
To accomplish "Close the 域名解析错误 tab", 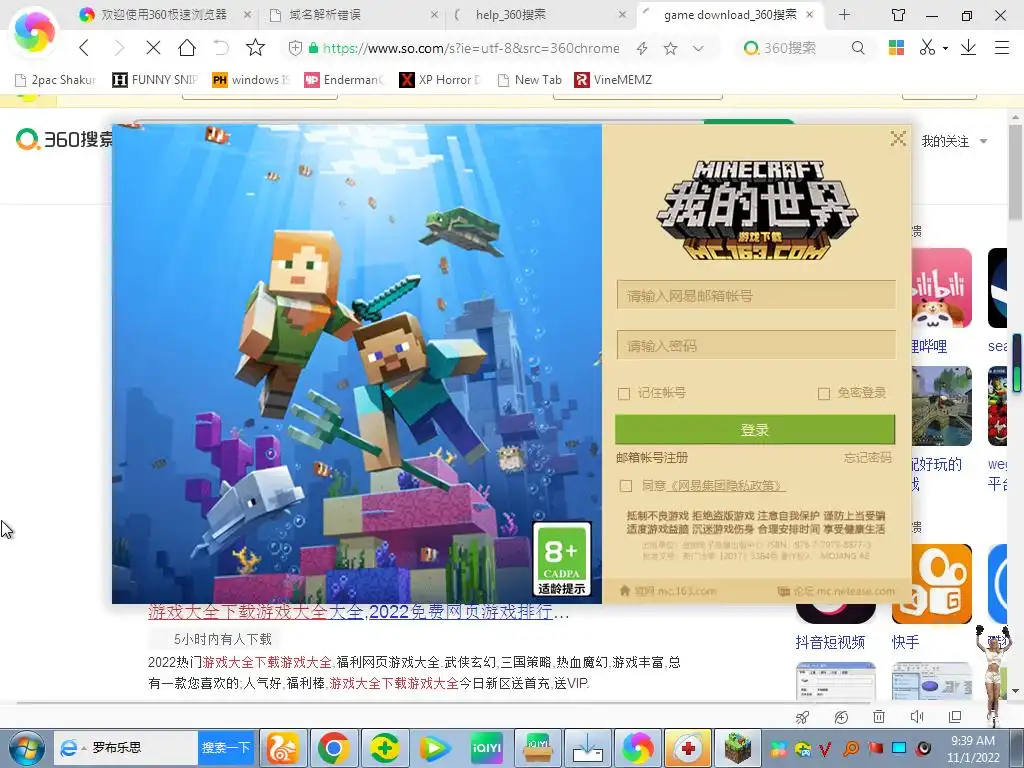I will click(x=434, y=14).
